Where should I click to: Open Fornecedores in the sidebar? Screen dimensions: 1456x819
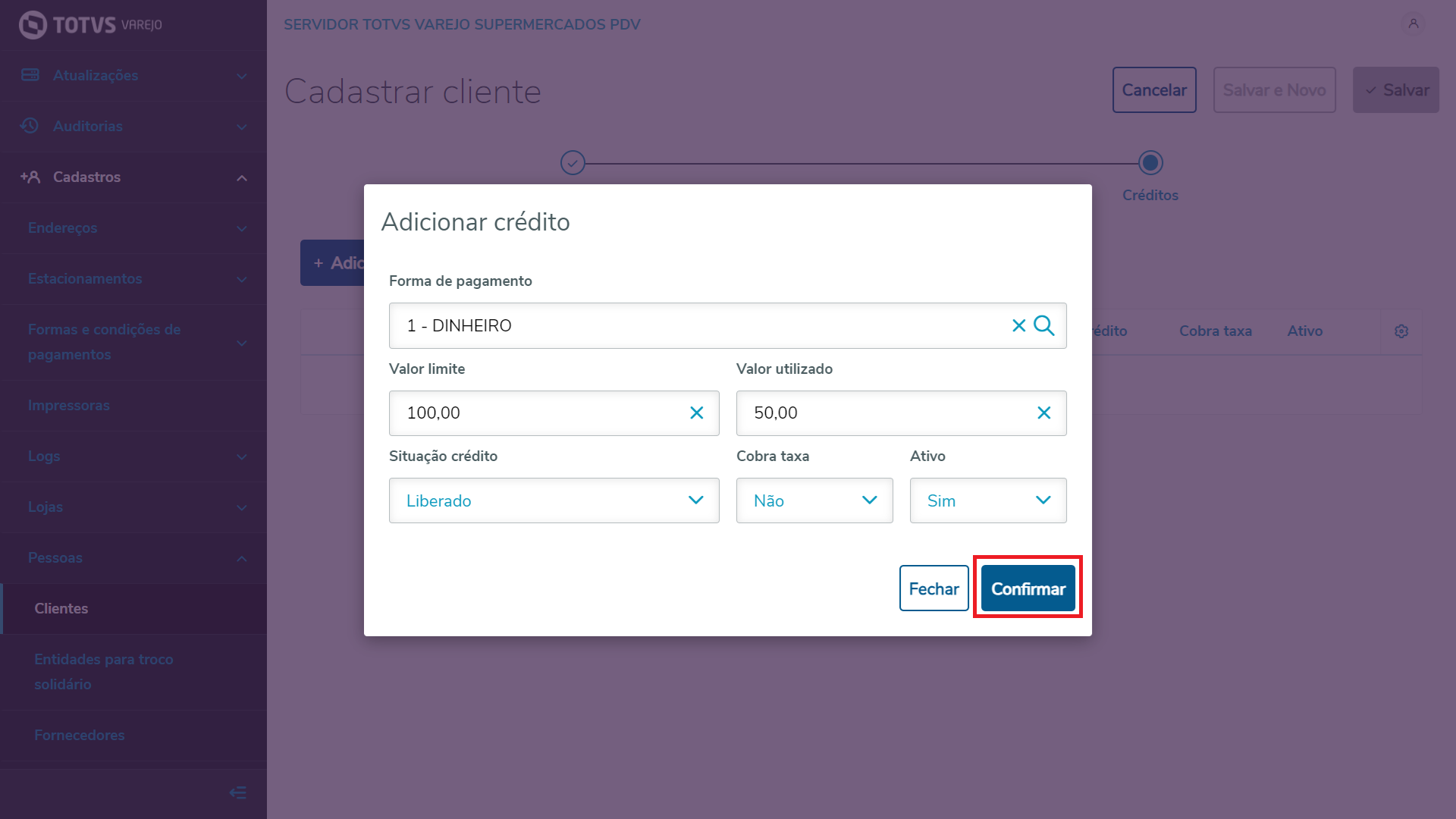click(80, 735)
